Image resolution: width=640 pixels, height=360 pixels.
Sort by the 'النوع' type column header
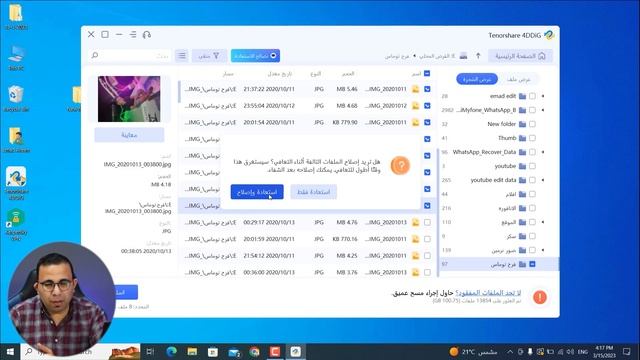[316, 74]
